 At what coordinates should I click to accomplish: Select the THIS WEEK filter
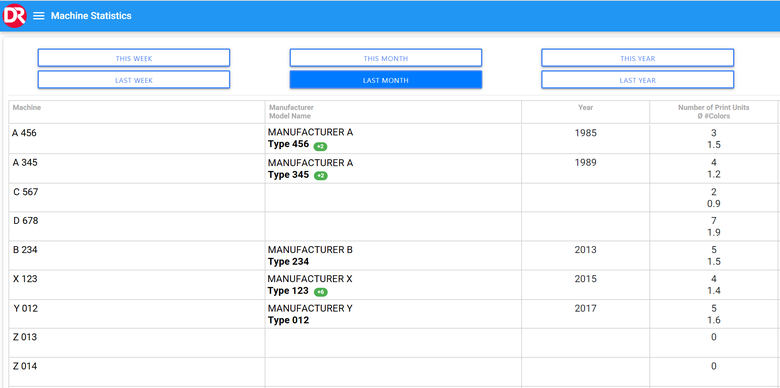click(x=134, y=58)
